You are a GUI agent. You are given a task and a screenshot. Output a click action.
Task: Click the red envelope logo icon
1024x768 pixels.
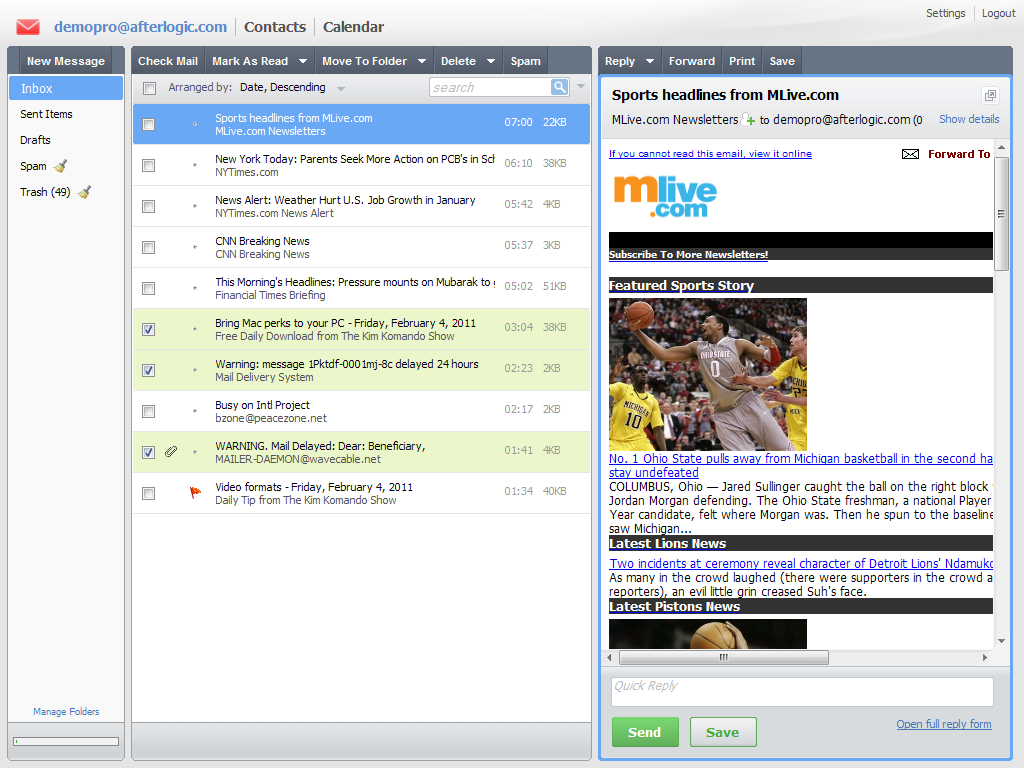coord(28,27)
